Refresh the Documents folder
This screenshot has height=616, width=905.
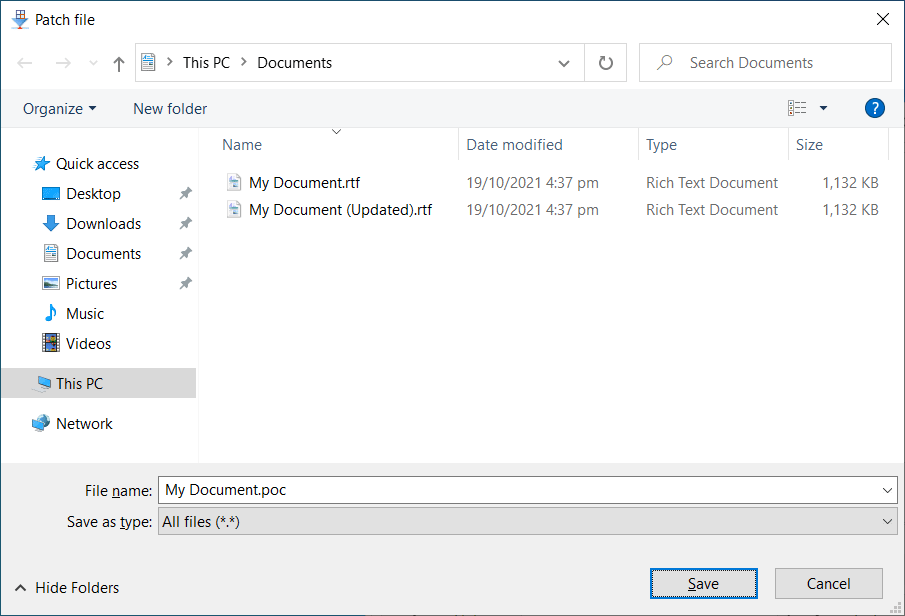605,62
